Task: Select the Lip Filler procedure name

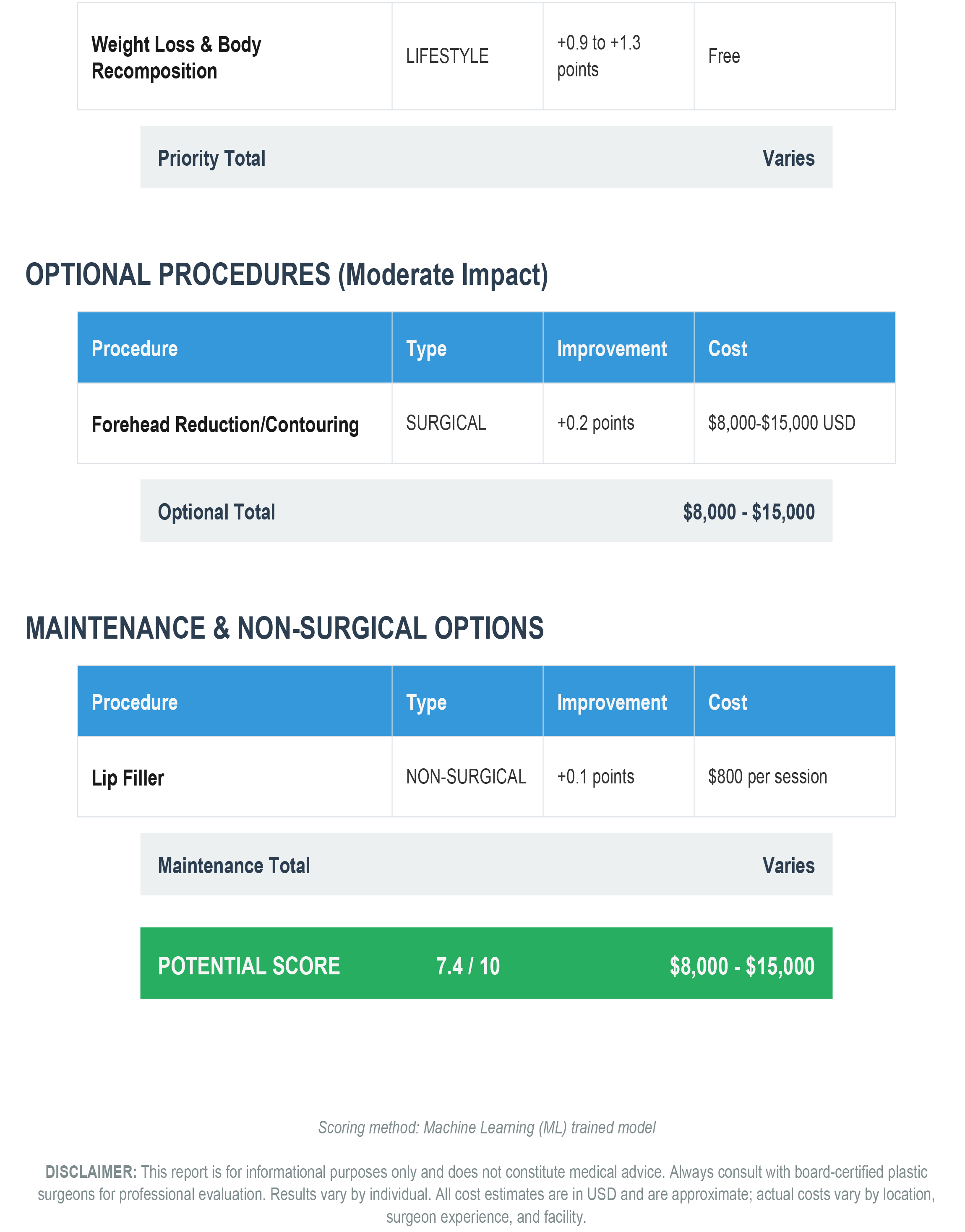Action: [x=128, y=778]
